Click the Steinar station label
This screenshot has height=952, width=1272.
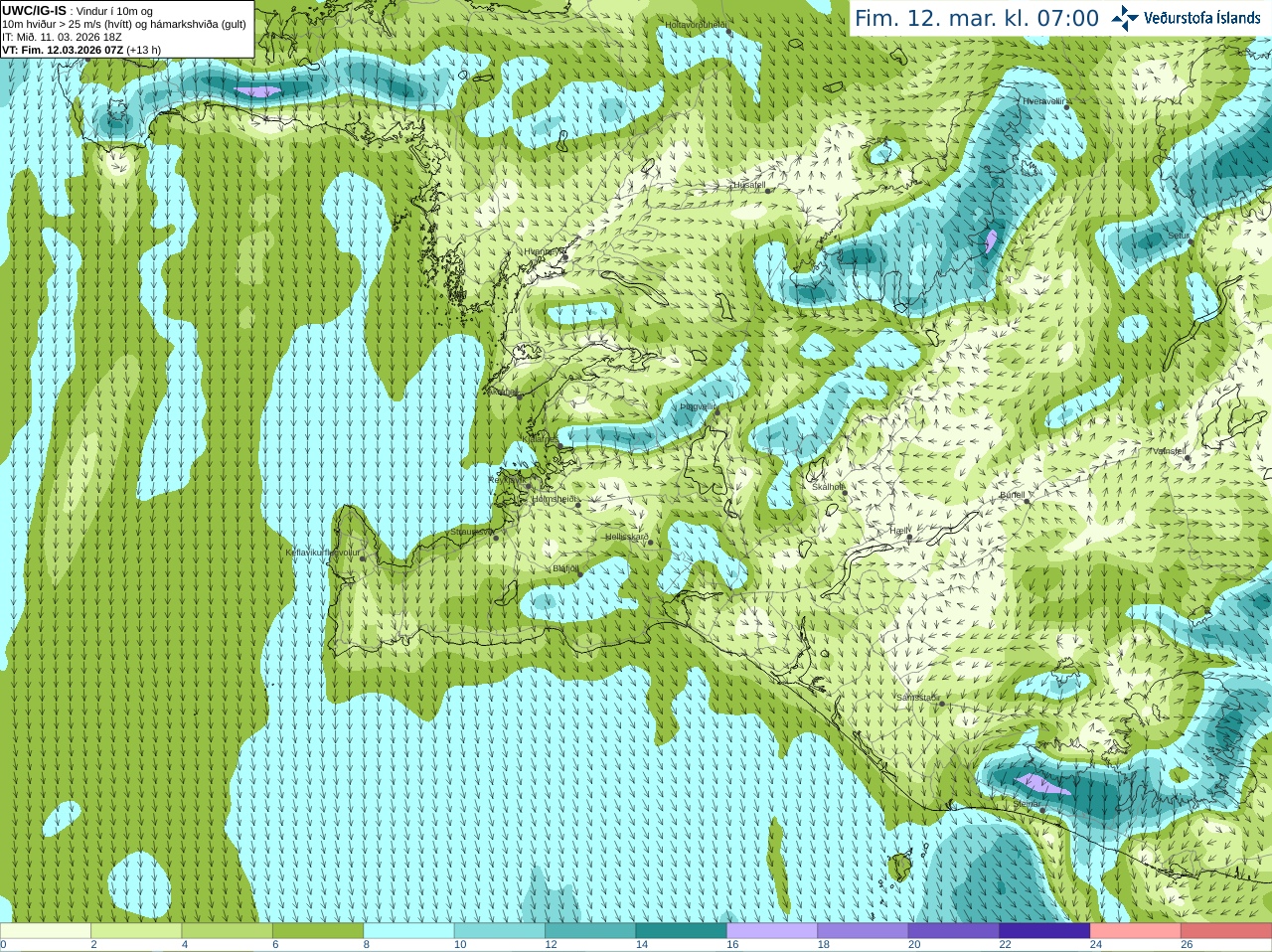click(x=1028, y=803)
